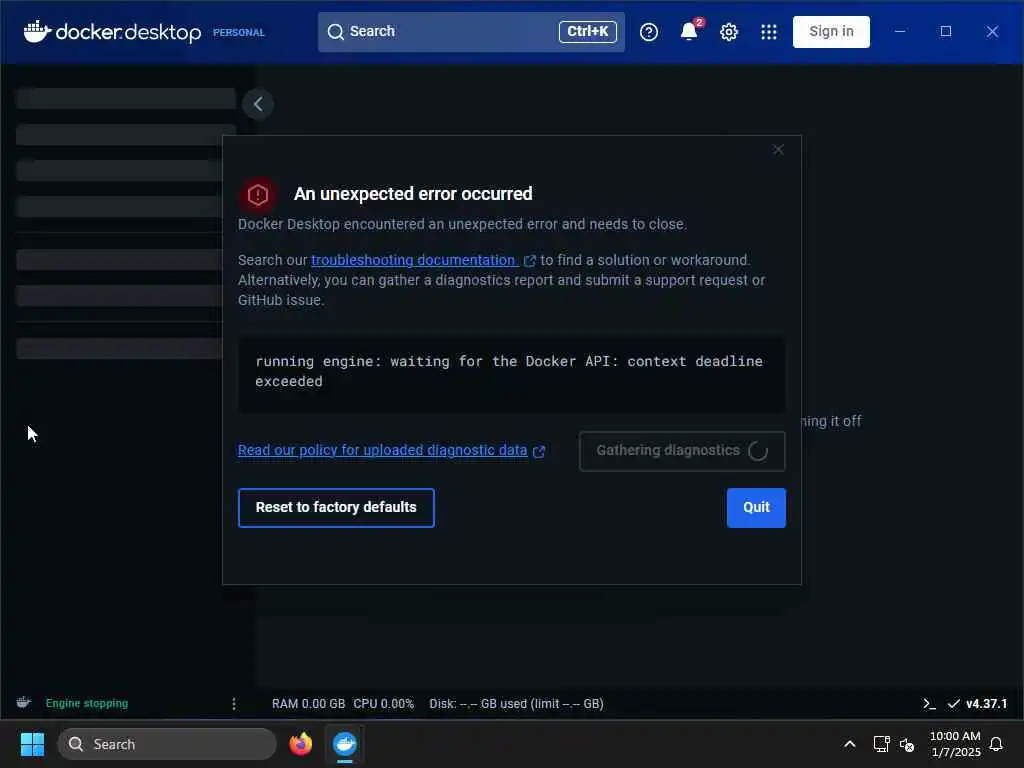Click the v4.37.1 version label
The width and height of the screenshot is (1024, 768).
986,703
